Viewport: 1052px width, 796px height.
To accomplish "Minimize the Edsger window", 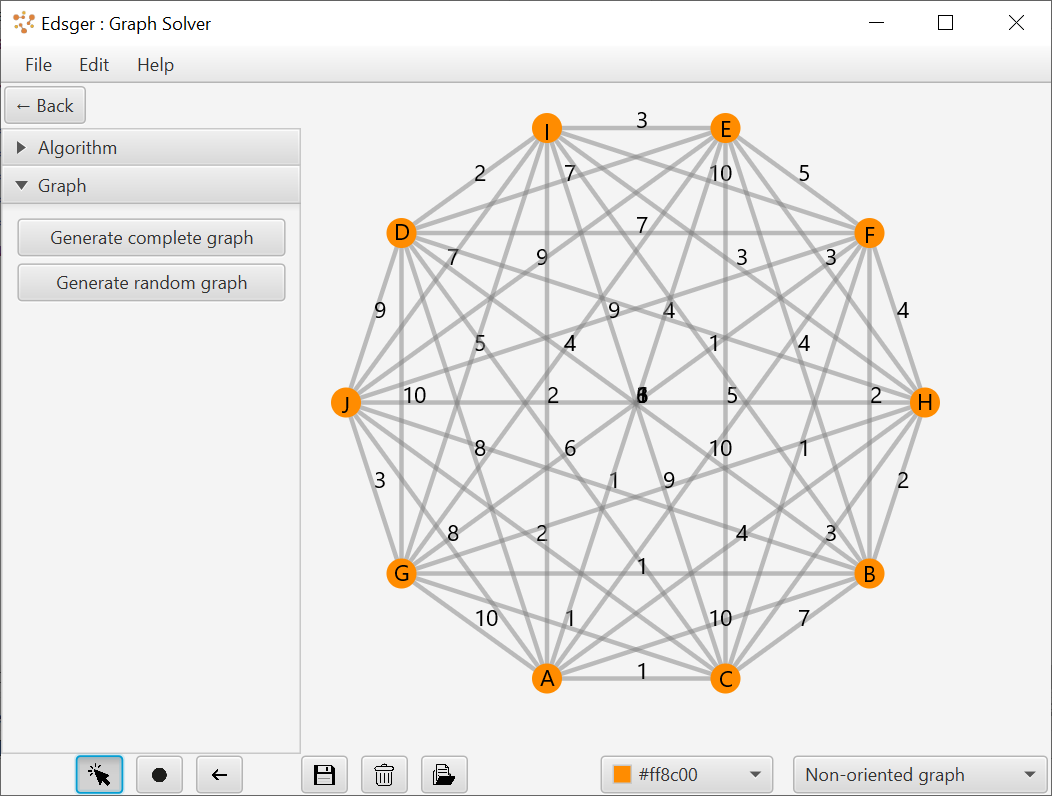I will tap(876, 23).
